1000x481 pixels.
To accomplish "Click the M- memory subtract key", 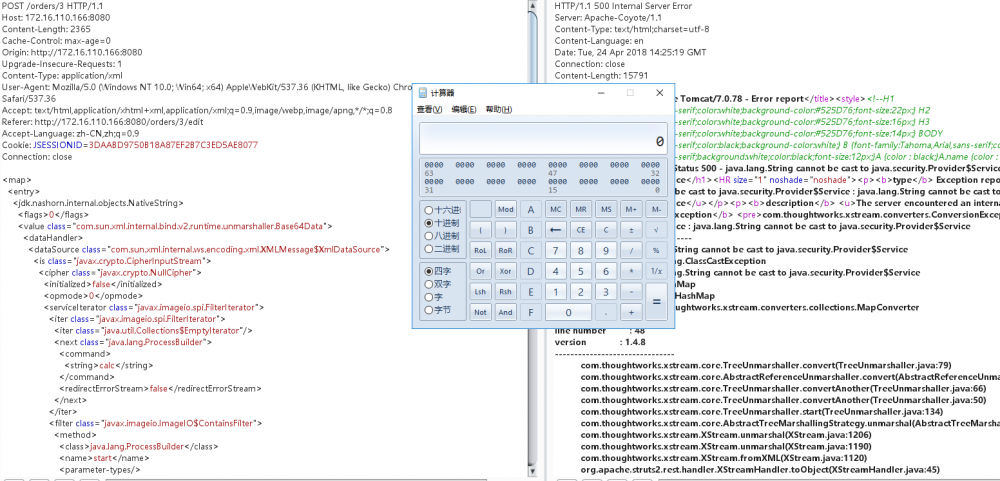I will (656, 209).
